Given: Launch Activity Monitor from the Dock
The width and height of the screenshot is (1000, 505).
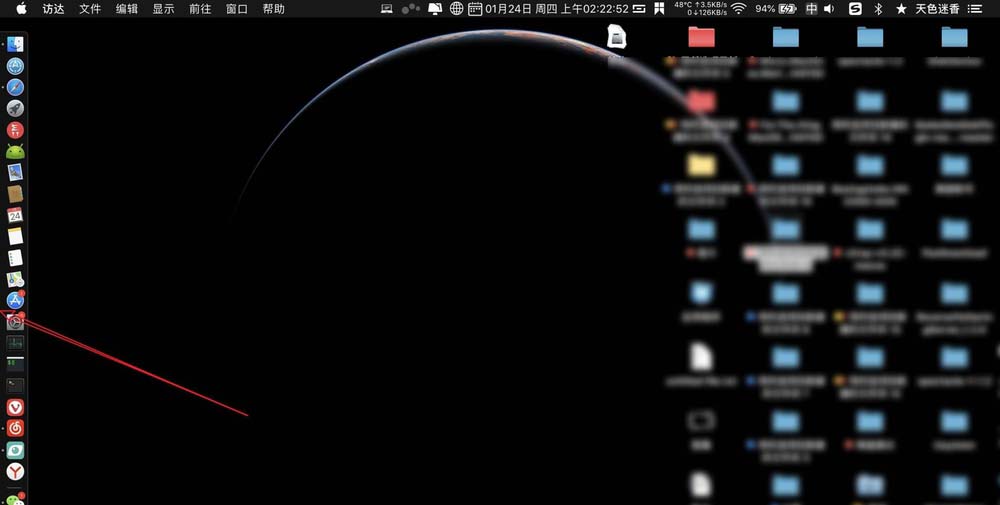Looking at the screenshot, I should click(x=15, y=343).
